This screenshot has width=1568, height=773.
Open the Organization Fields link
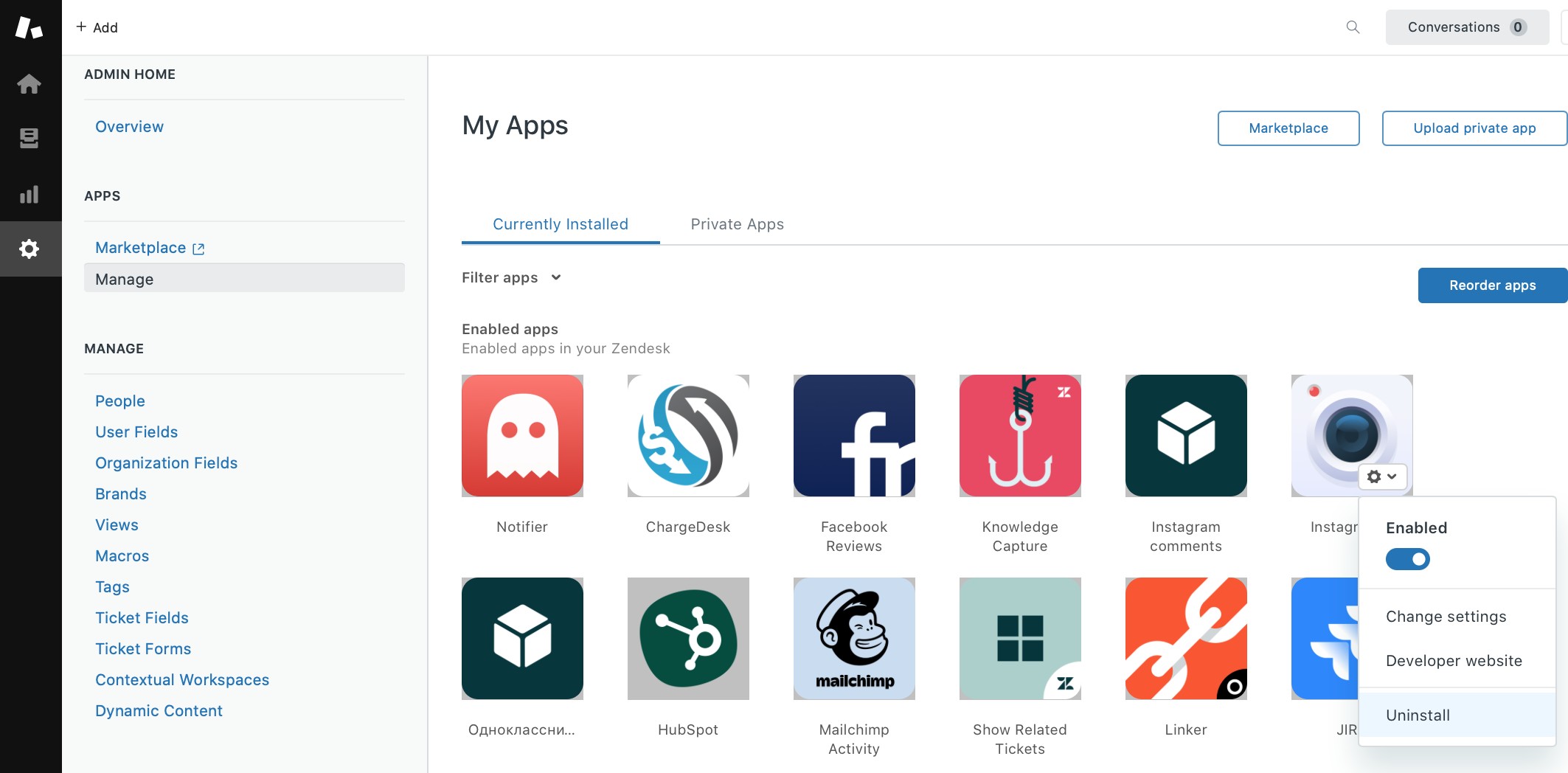[166, 463]
